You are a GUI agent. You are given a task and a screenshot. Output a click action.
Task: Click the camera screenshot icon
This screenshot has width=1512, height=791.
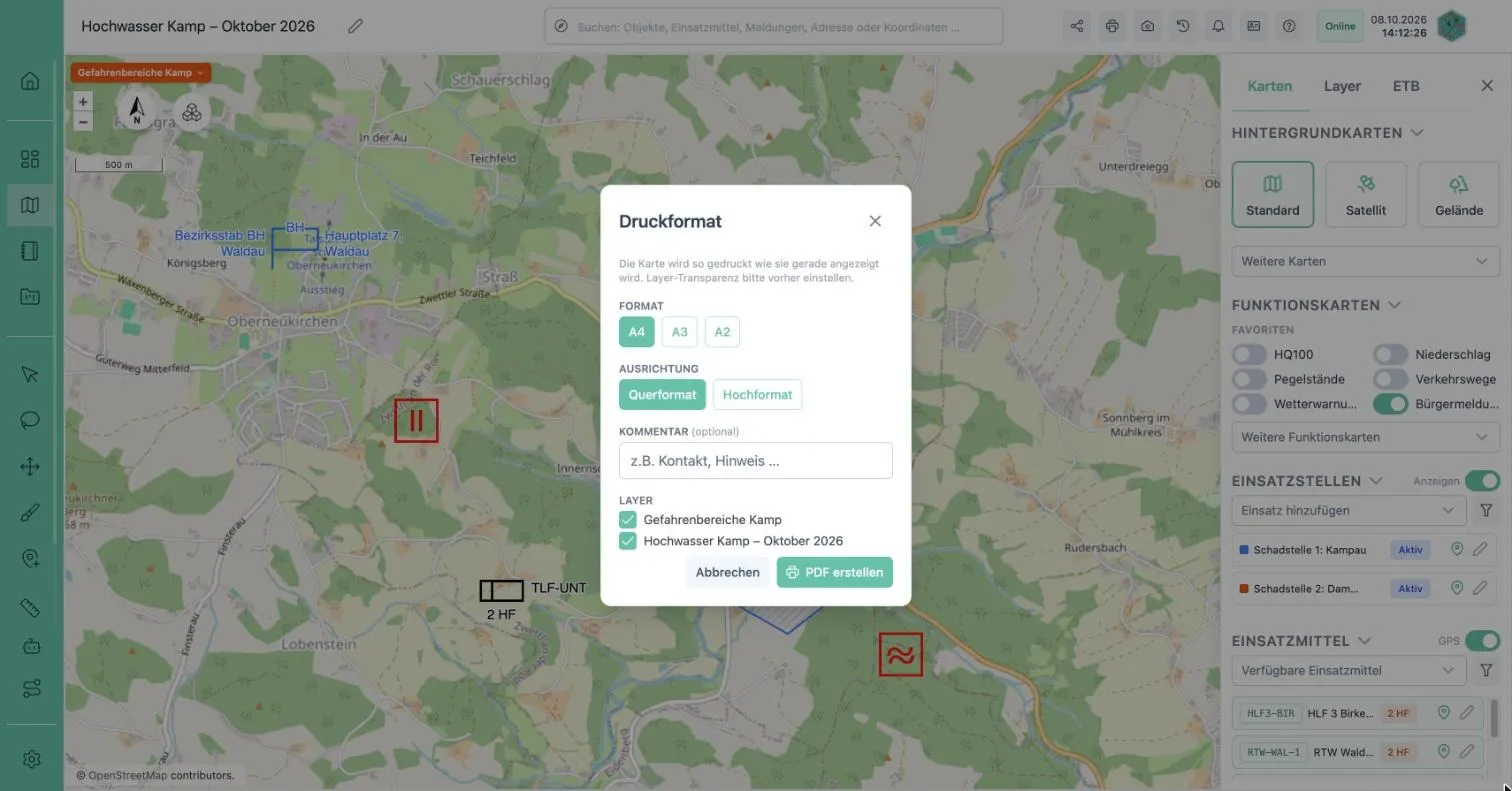click(1147, 26)
